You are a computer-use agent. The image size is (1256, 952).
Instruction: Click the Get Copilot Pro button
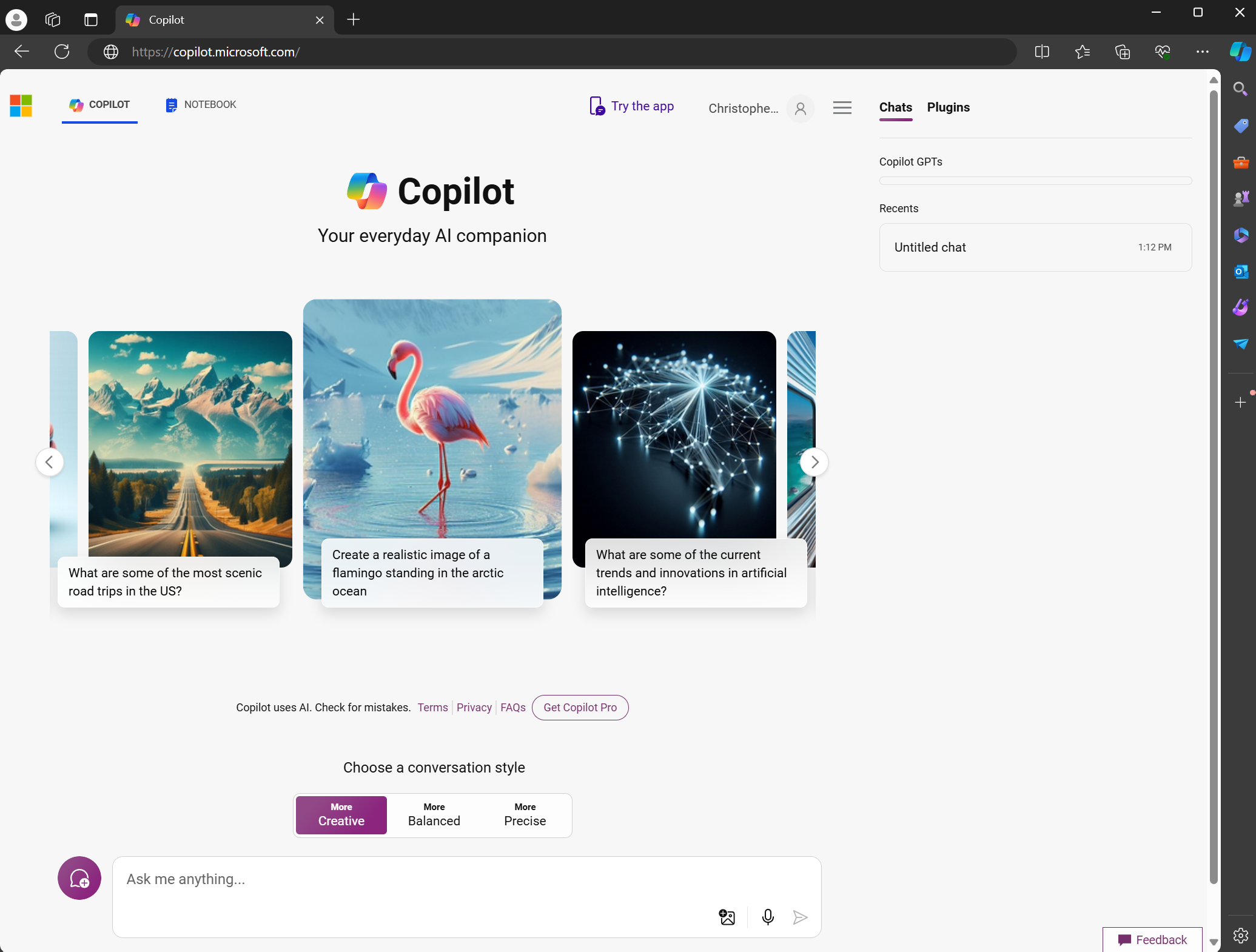click(580, 708)
